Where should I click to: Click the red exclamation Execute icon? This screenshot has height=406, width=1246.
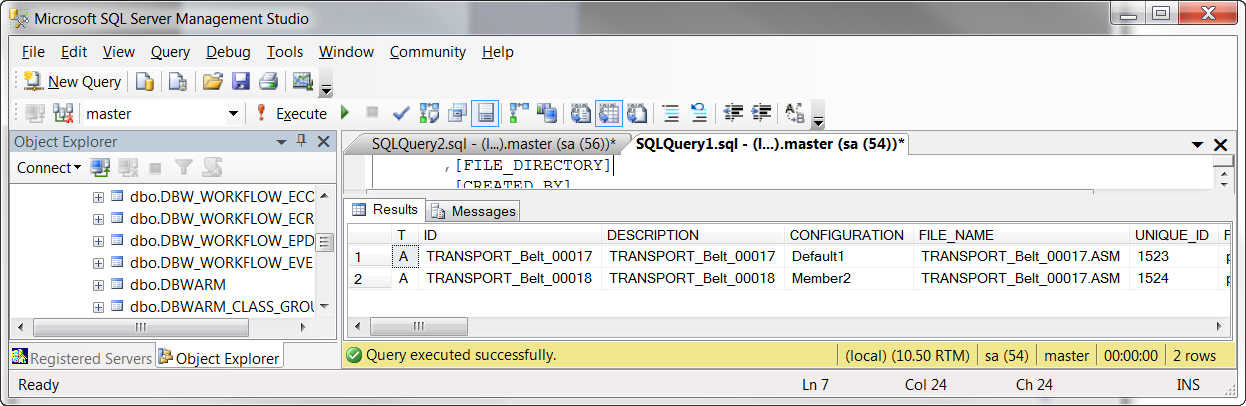(261, 113)
